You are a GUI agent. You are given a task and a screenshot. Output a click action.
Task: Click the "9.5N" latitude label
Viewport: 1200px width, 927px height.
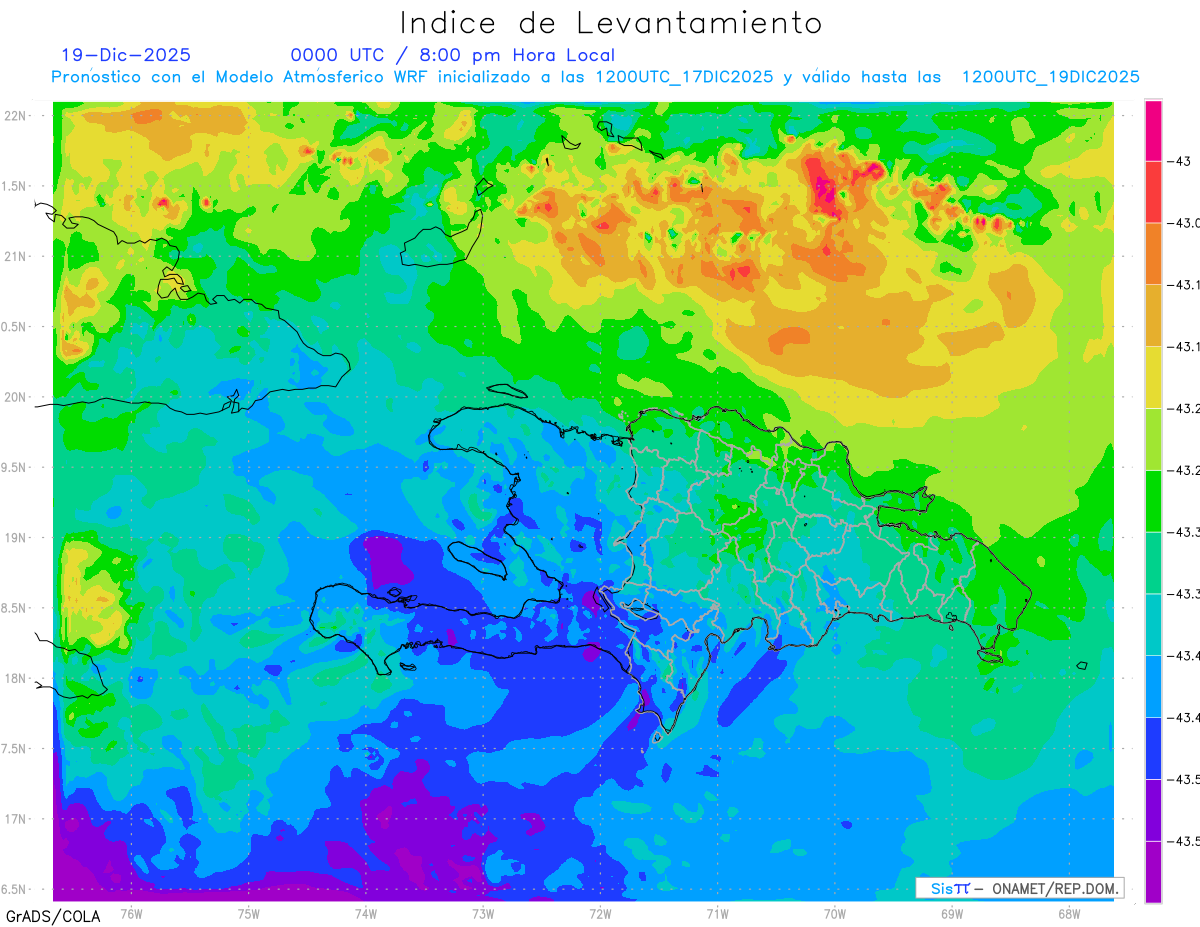point(15,467)
